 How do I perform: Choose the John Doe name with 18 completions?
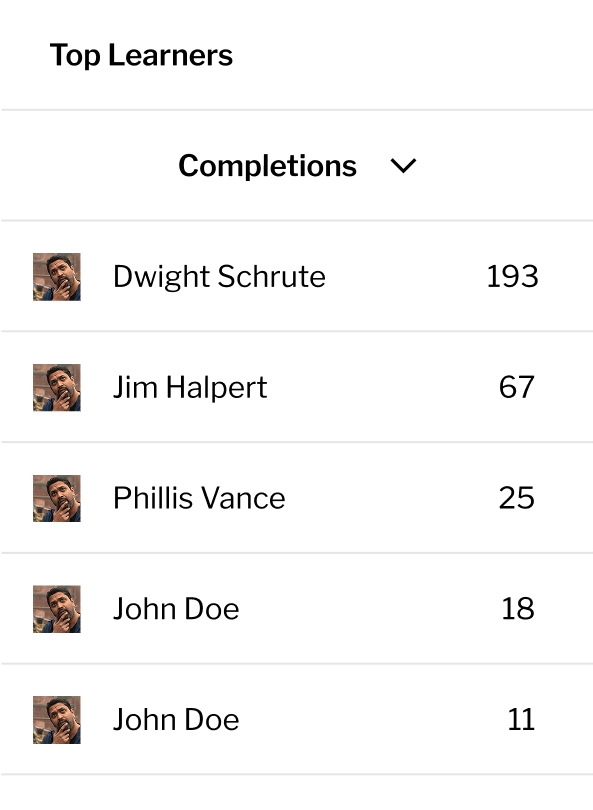(x=176, y=609)
